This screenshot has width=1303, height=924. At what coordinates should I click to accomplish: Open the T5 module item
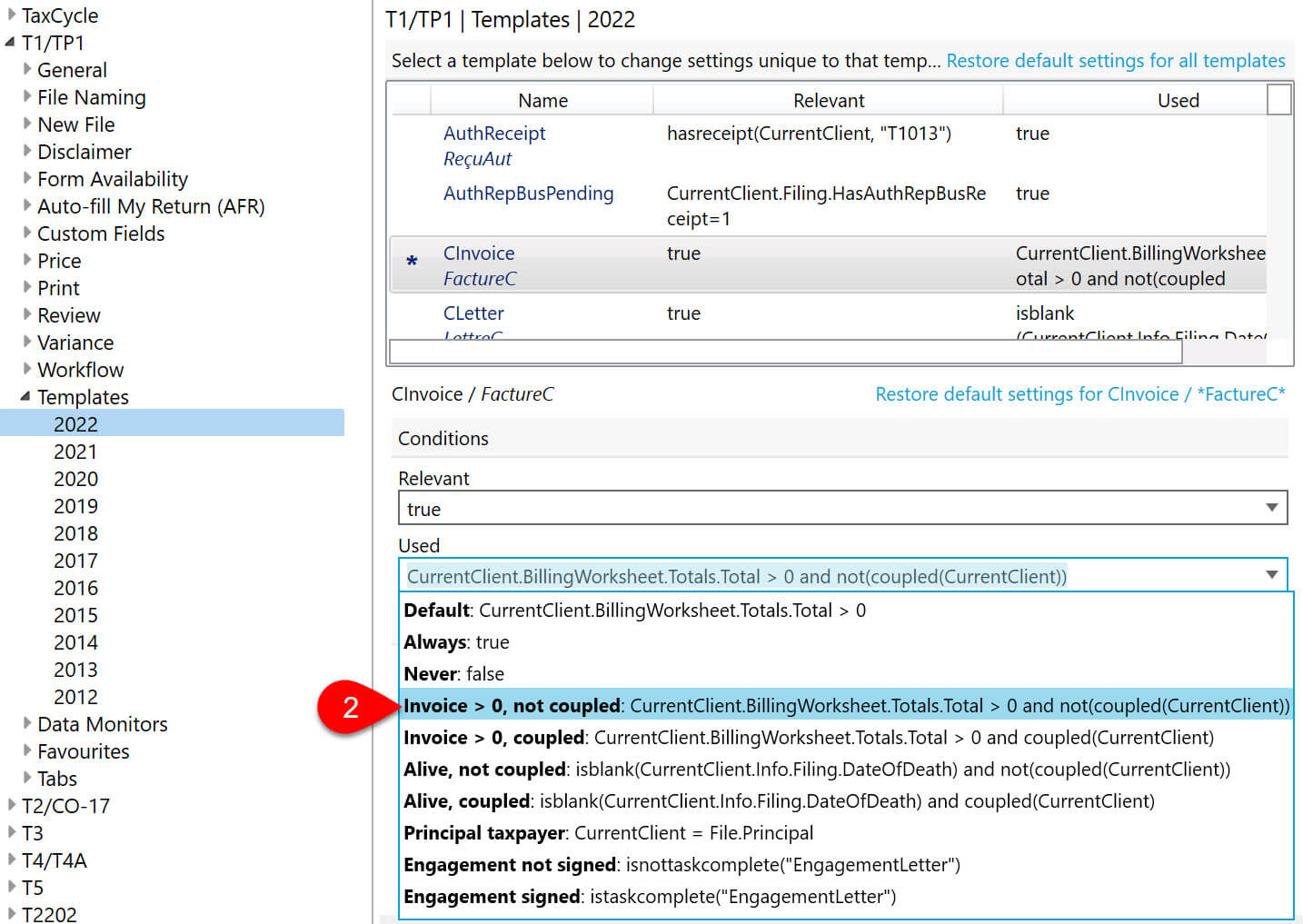pos(33,888)
